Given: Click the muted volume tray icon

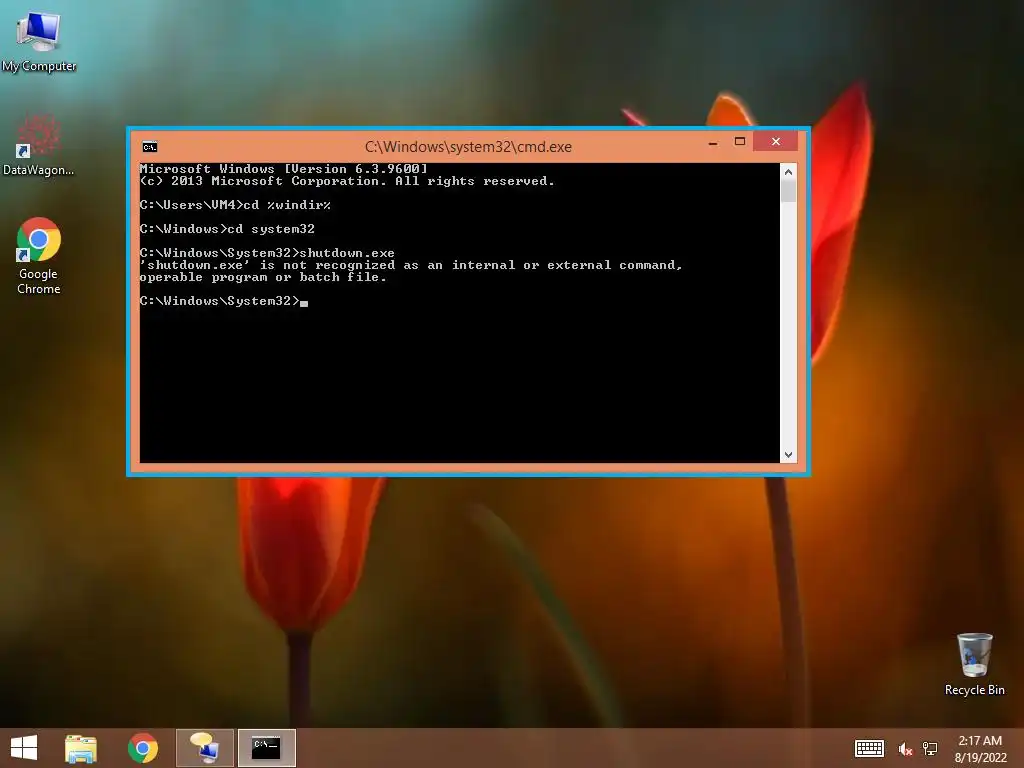Looking at the screenshot, I should pos(905,749).
